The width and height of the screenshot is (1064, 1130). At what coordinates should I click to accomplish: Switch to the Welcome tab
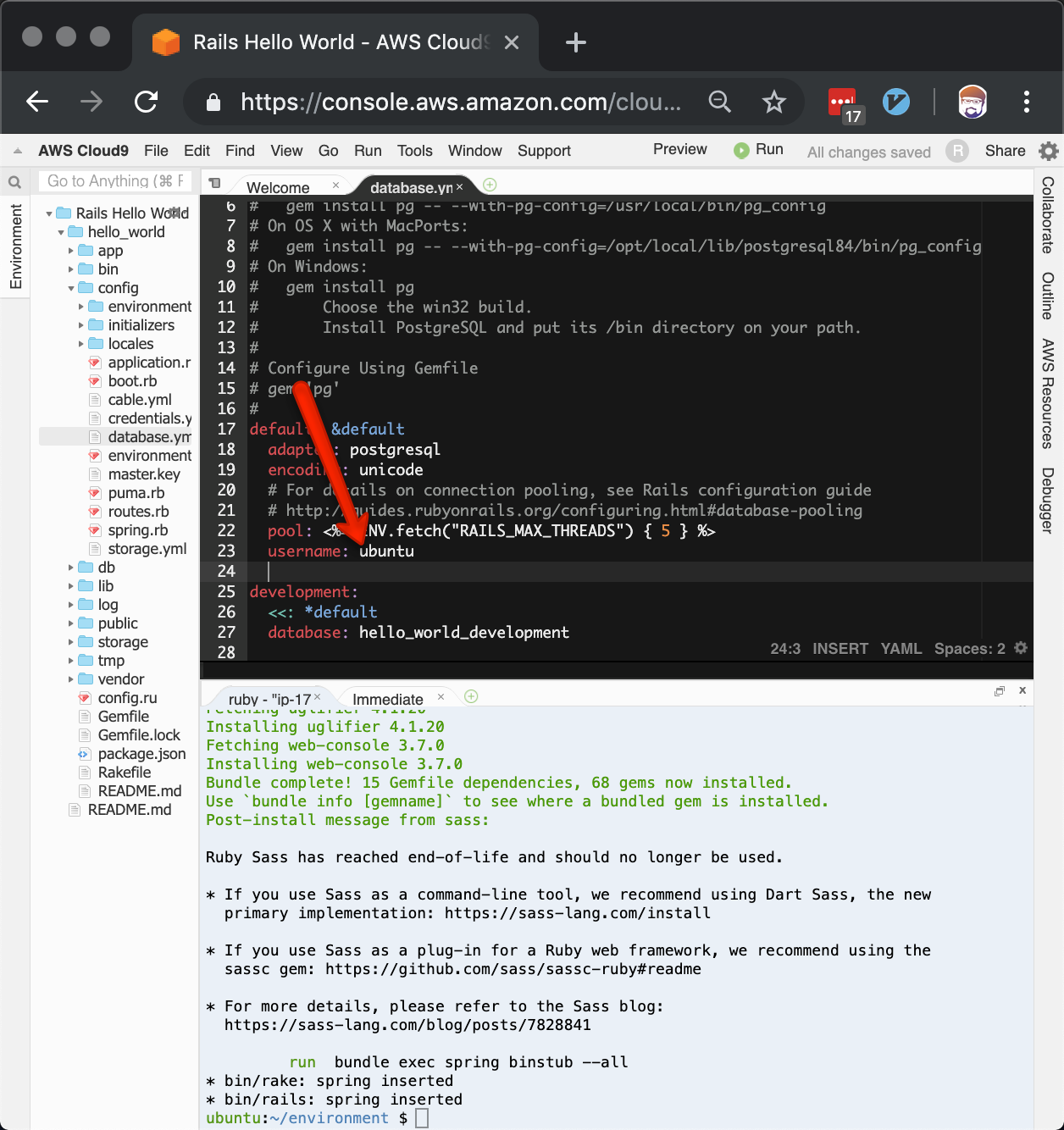point(278,187)
